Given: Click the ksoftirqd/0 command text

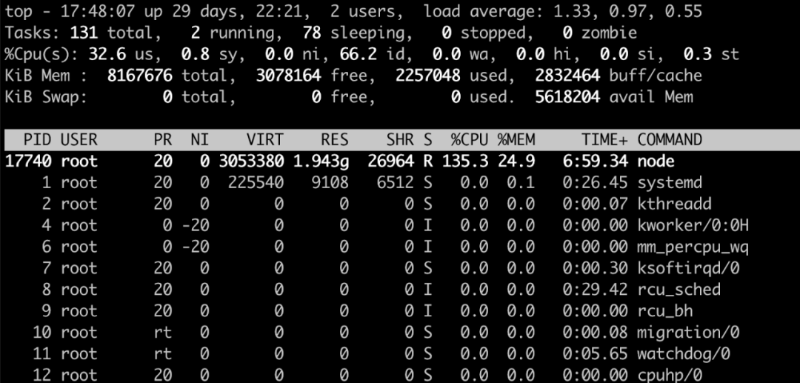Looking at the screenshot, I should click(x=688, y=268).
